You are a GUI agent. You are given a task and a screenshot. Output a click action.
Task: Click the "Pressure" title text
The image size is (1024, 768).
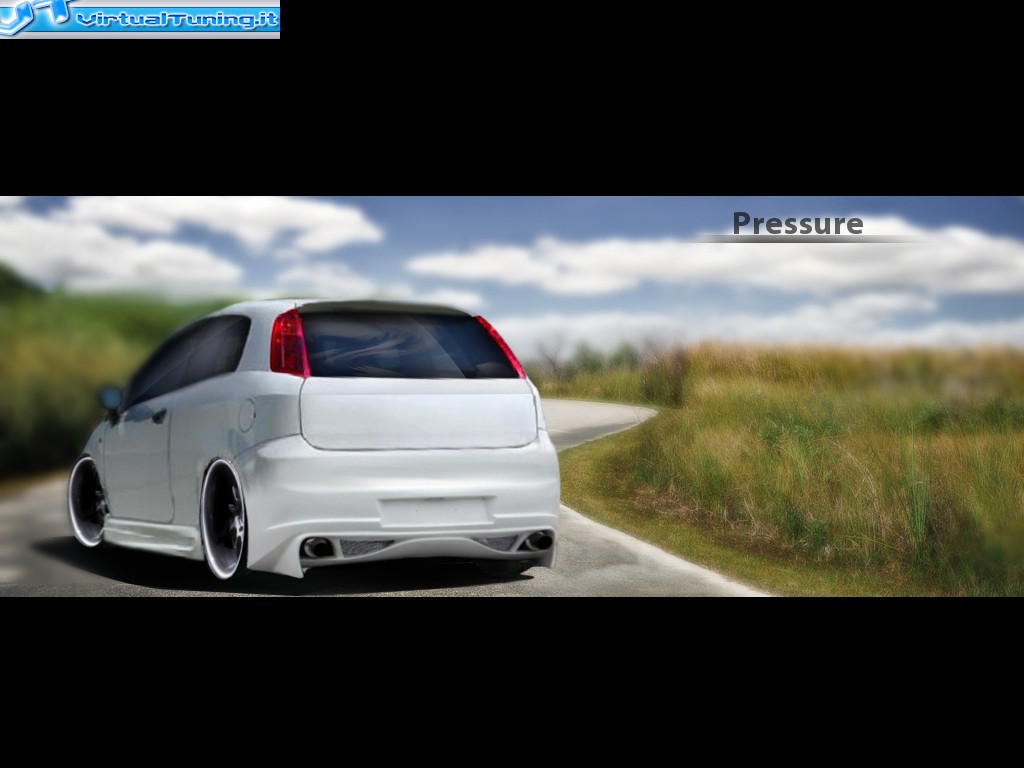pyautogui.click(x=797, y=224)
